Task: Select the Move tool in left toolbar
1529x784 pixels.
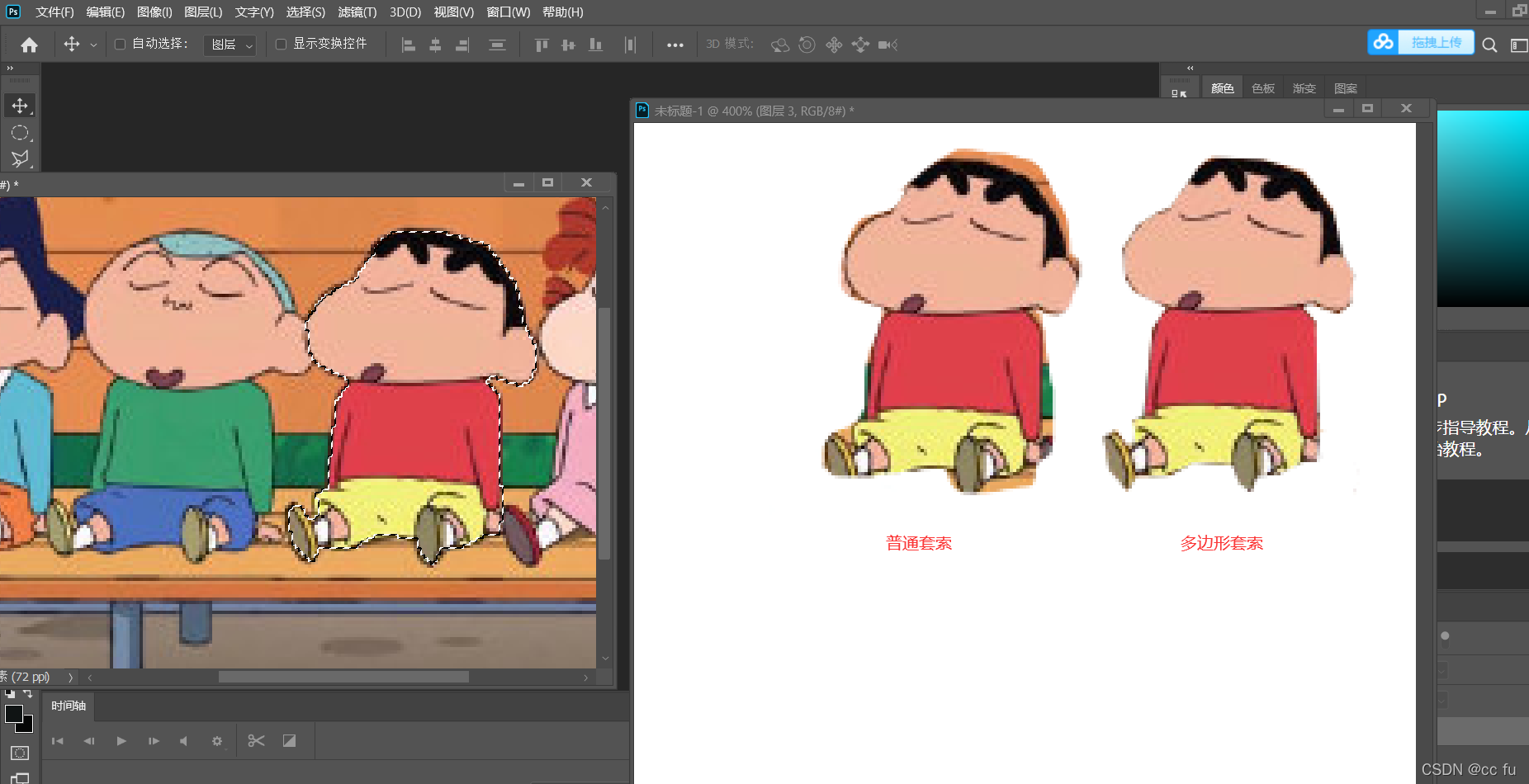Action: point(20,106)
